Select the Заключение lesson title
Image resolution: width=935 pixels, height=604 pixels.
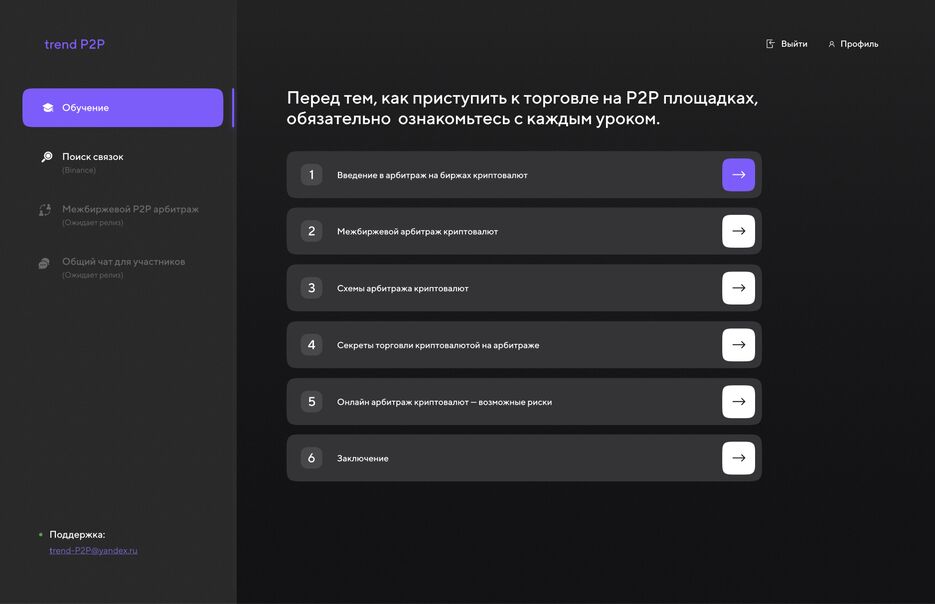[363, 459]
